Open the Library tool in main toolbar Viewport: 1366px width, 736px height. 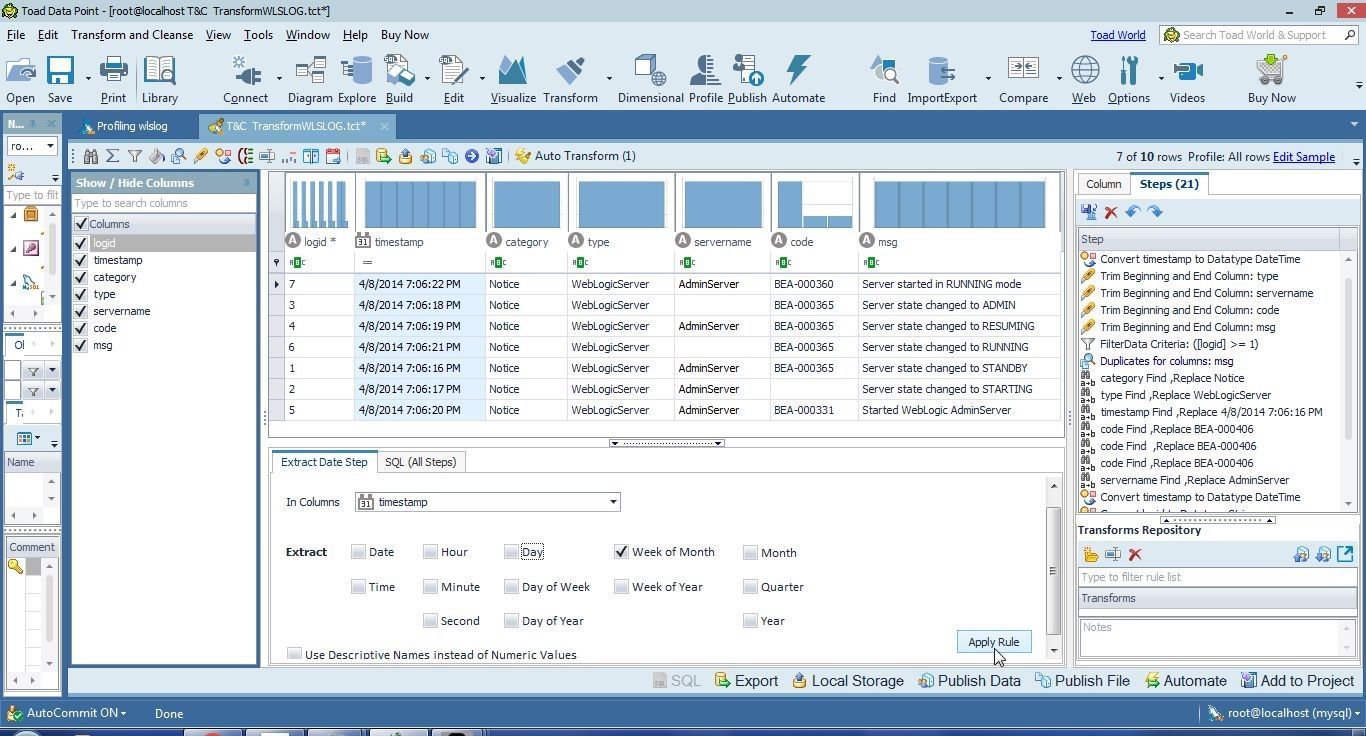point(159,80)
